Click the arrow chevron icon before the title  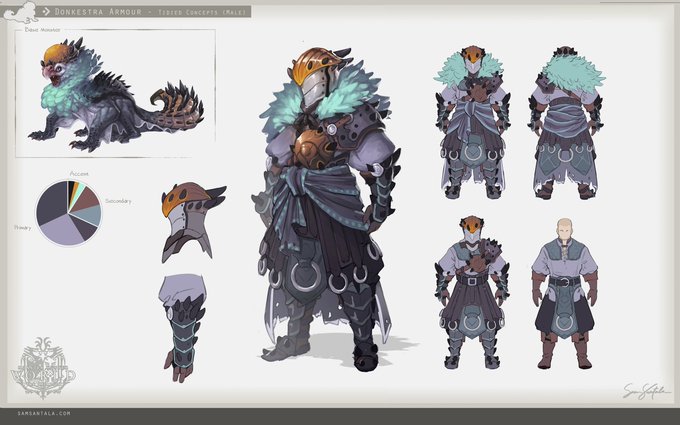[x=46, y=12]
